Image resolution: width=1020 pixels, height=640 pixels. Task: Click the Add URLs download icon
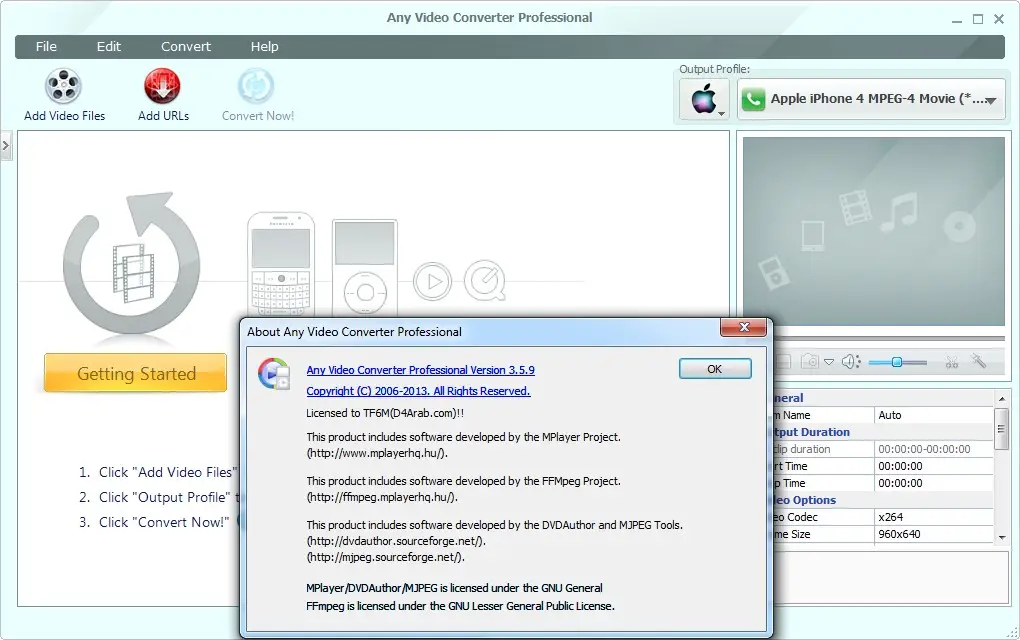pyautogui.click(x=162, y=86)
